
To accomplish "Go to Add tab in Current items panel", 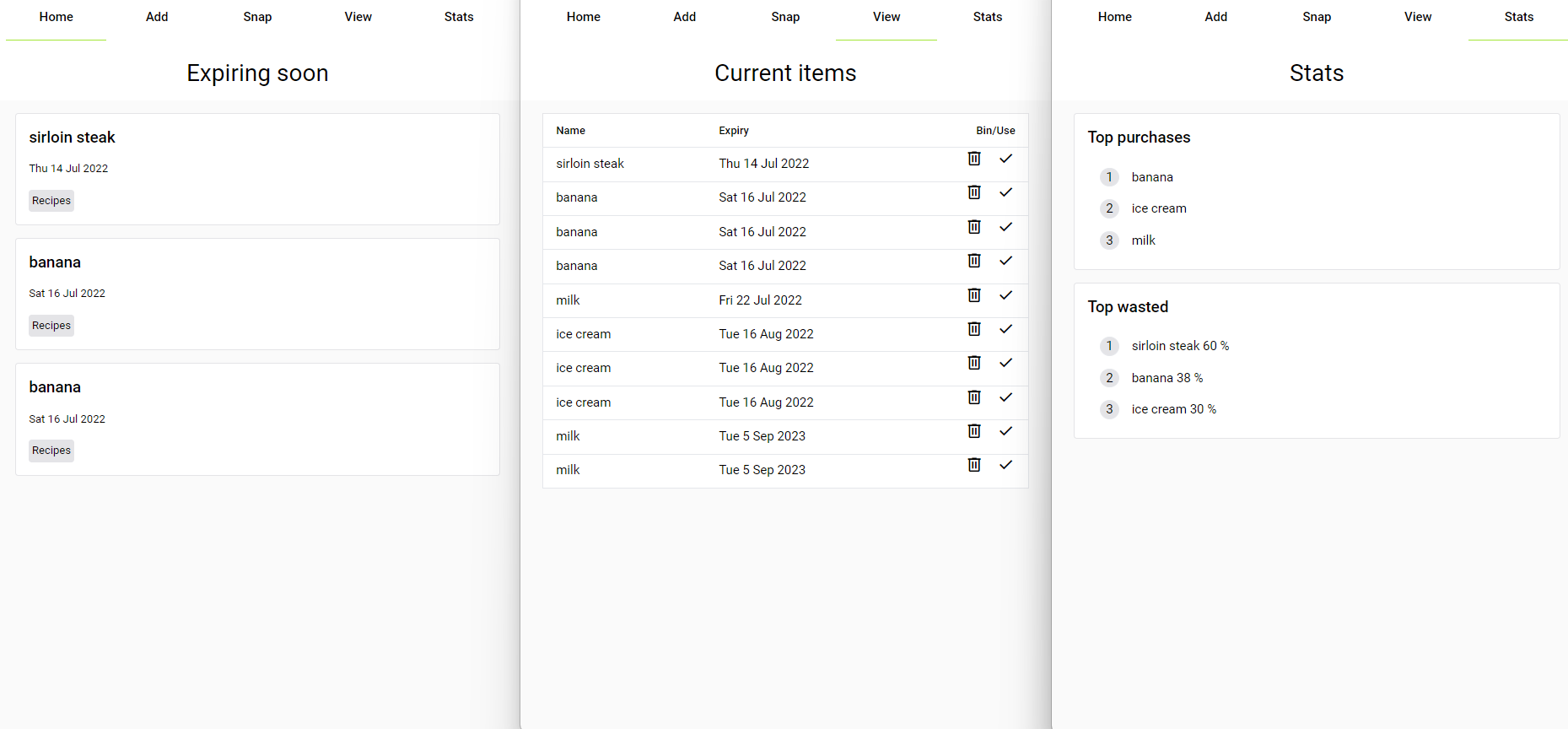I will [685, 17].
